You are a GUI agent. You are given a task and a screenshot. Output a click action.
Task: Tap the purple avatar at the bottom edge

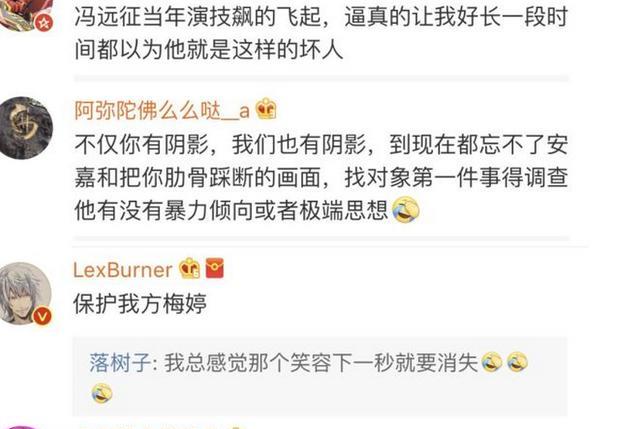click(20, 427)
